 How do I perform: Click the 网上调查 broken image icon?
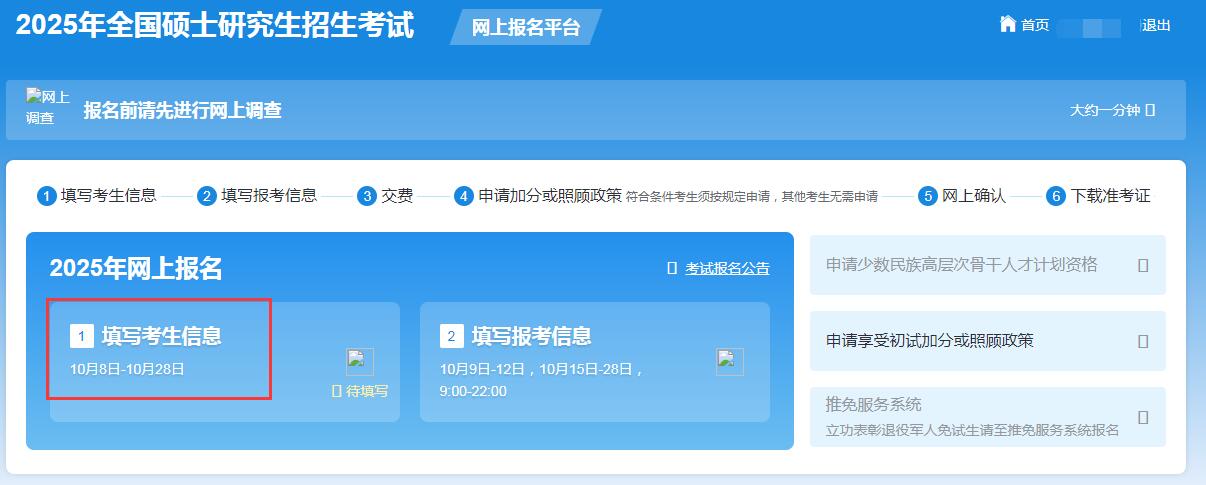pos(47,108)
